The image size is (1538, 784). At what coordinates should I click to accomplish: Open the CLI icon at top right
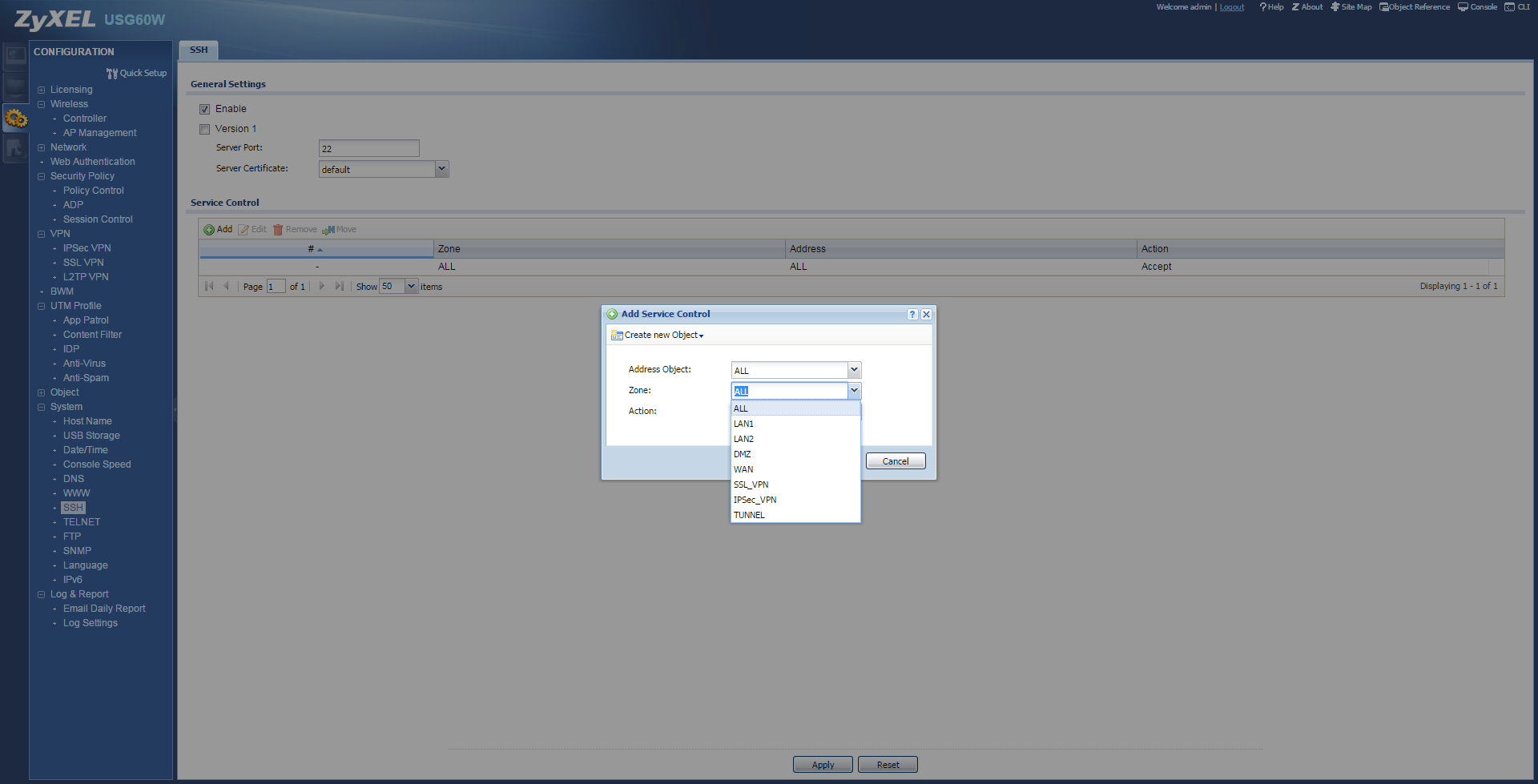[1510, 7]
